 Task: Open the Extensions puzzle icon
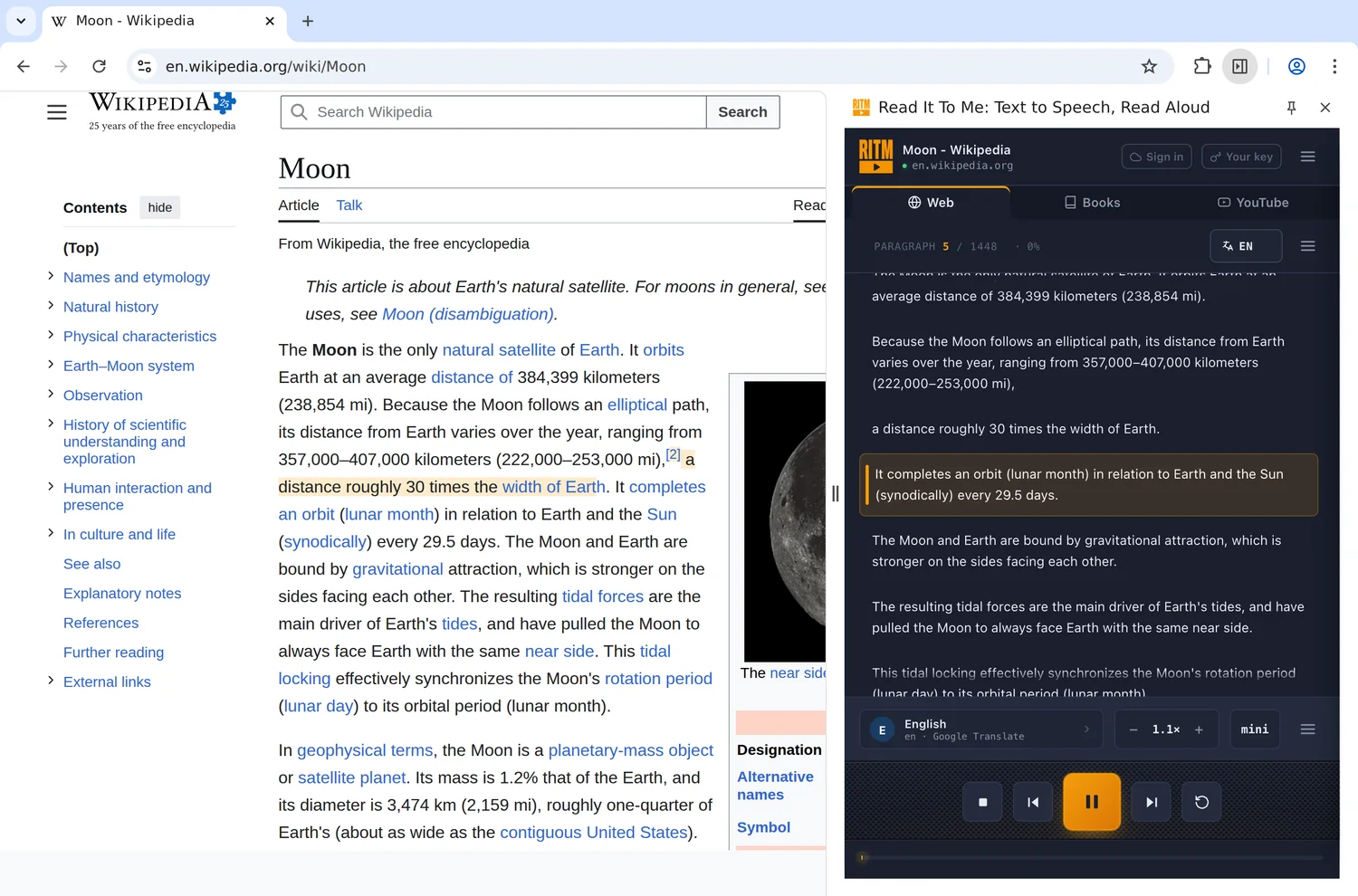pyautogui.click(x=1202, y=66)
